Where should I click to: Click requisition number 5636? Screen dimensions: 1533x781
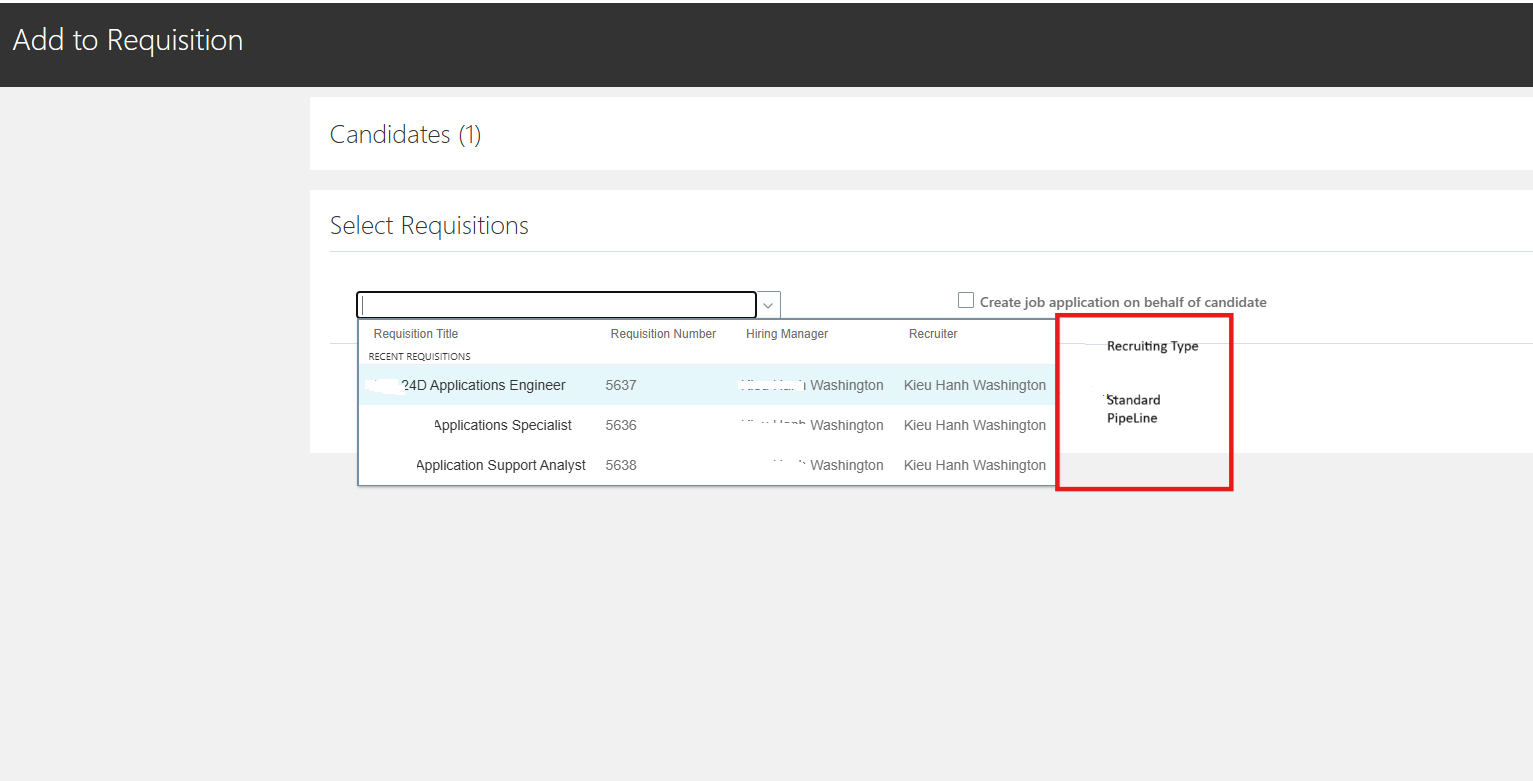(621, 424)
